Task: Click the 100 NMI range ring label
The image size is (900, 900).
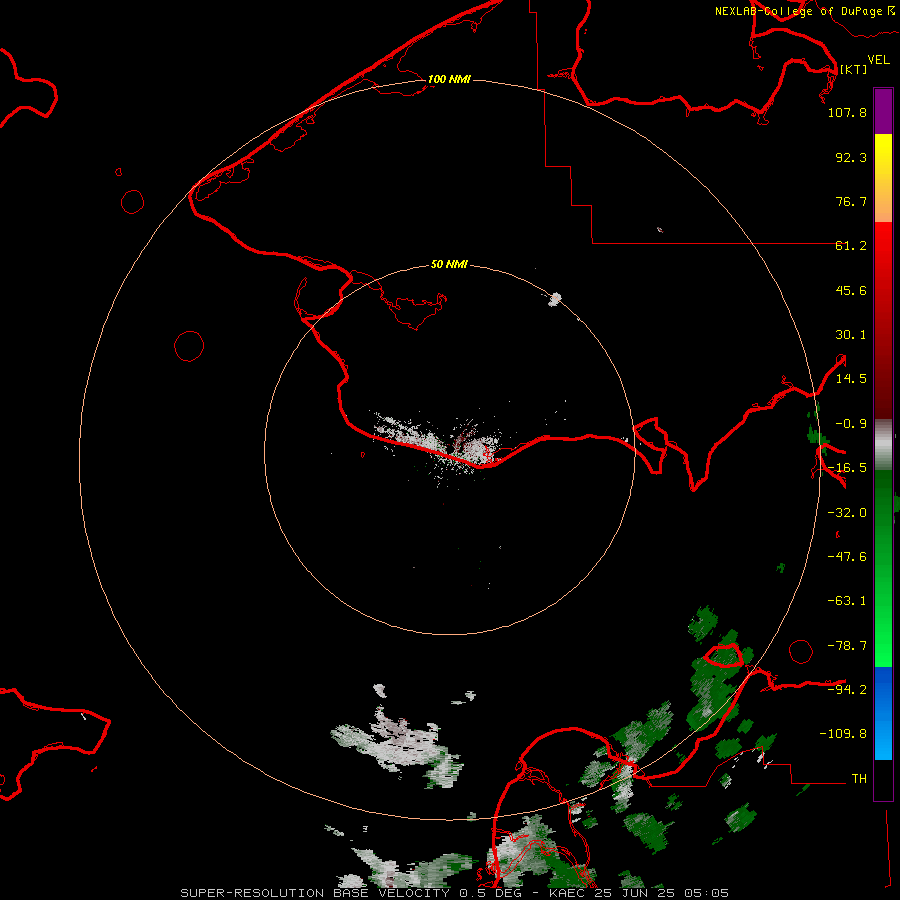Action: [449, 79]
